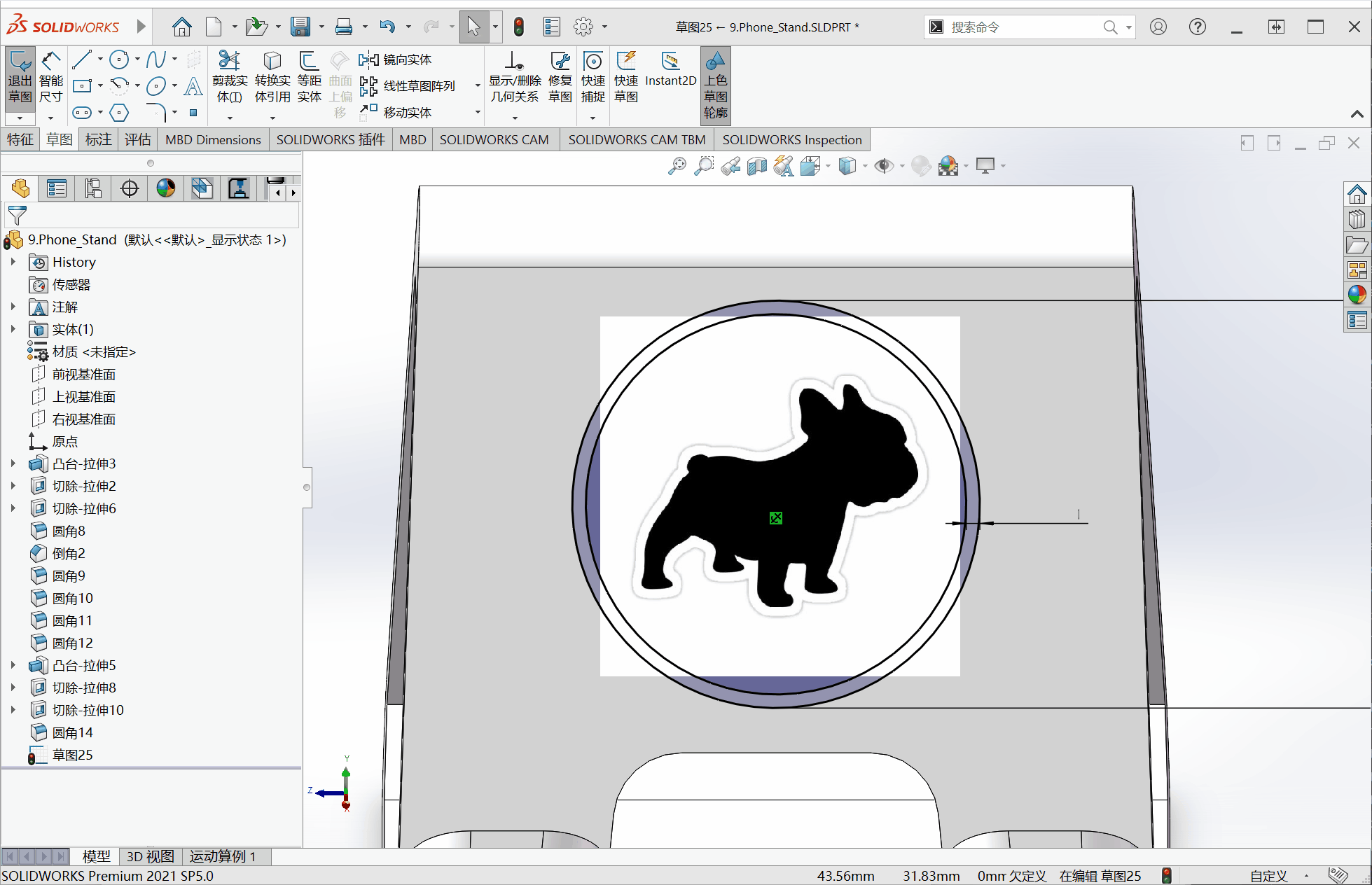Click Move Entities (移动实体)

coord(395,112)
